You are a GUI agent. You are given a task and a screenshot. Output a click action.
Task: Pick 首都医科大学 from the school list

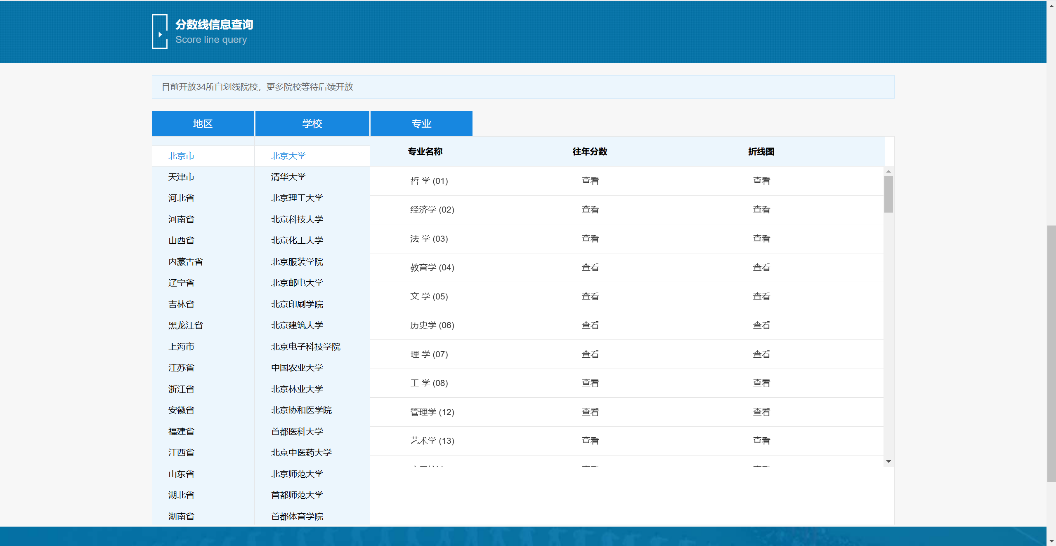297,432
